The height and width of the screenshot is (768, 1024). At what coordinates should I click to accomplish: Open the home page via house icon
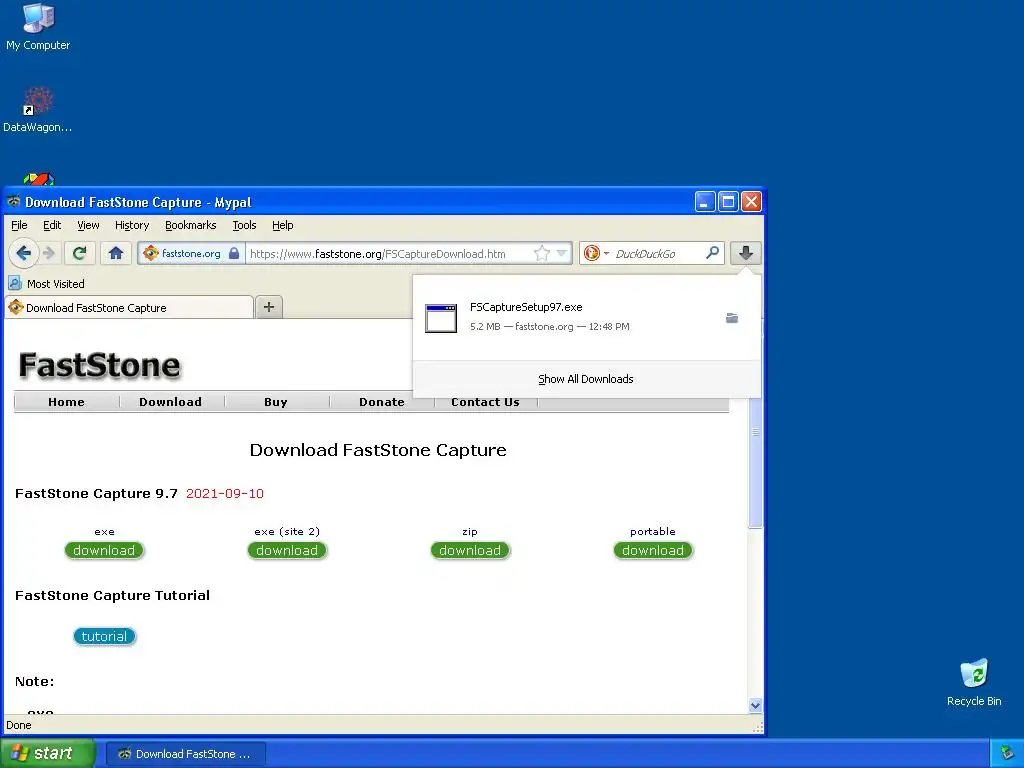116,253
